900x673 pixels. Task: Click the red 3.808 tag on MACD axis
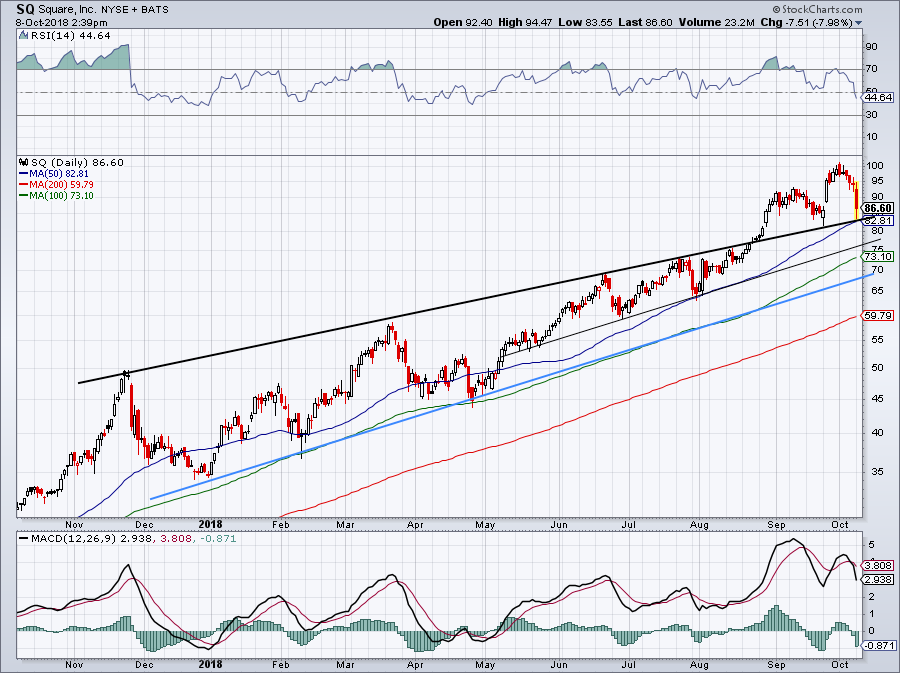(879, 565)
